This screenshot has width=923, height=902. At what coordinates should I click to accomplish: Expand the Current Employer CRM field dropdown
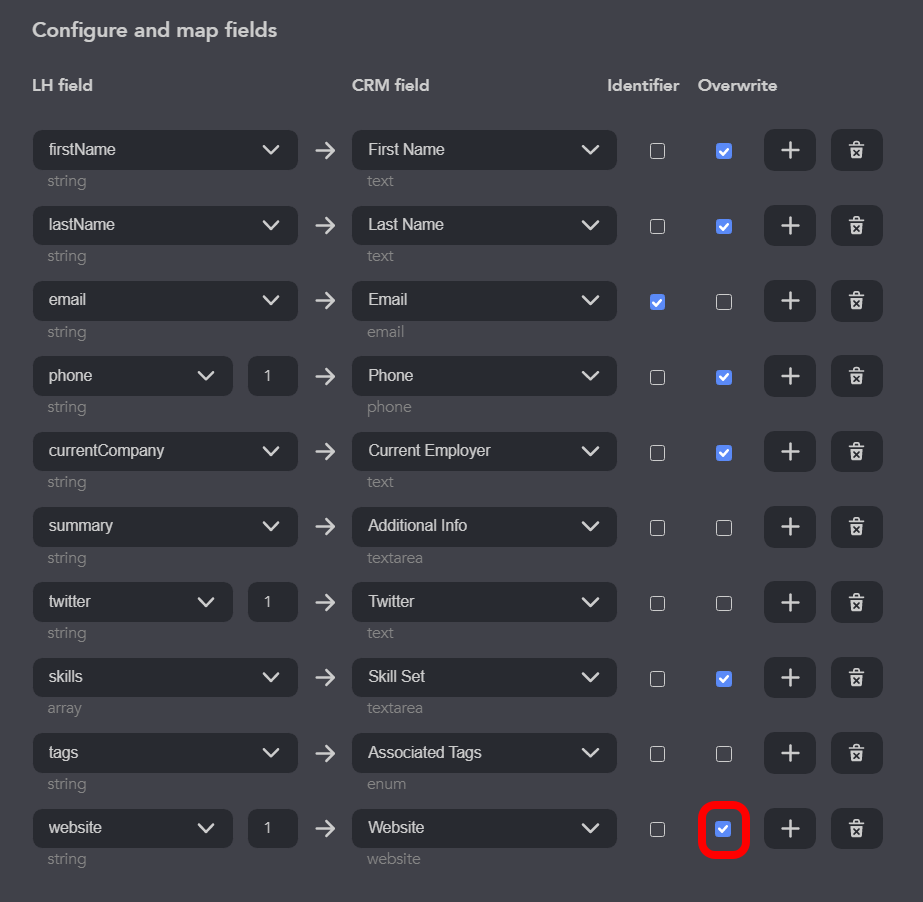(x=484, y=452)
